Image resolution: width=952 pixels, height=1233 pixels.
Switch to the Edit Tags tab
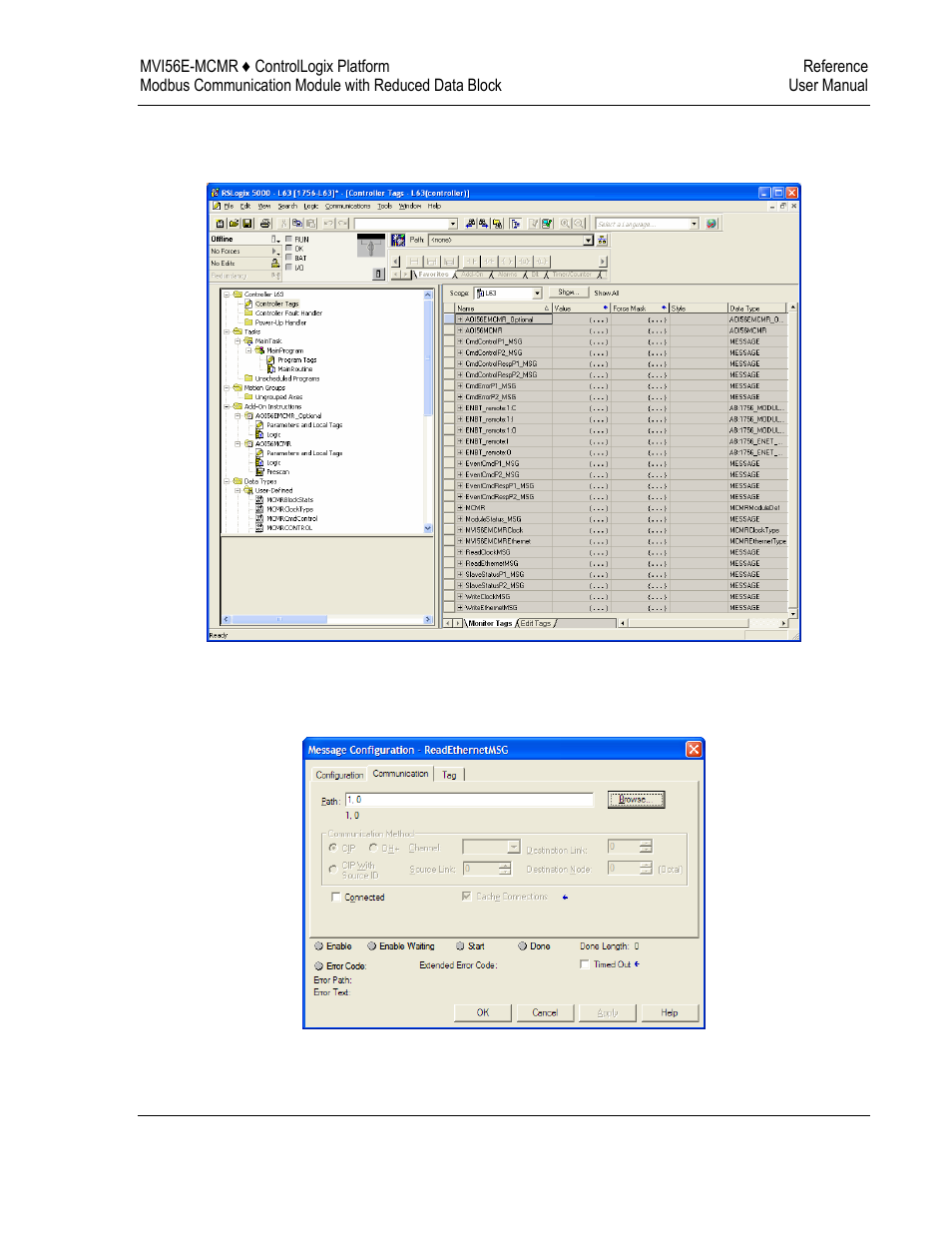pyautogui.click(x=535, y=623)
